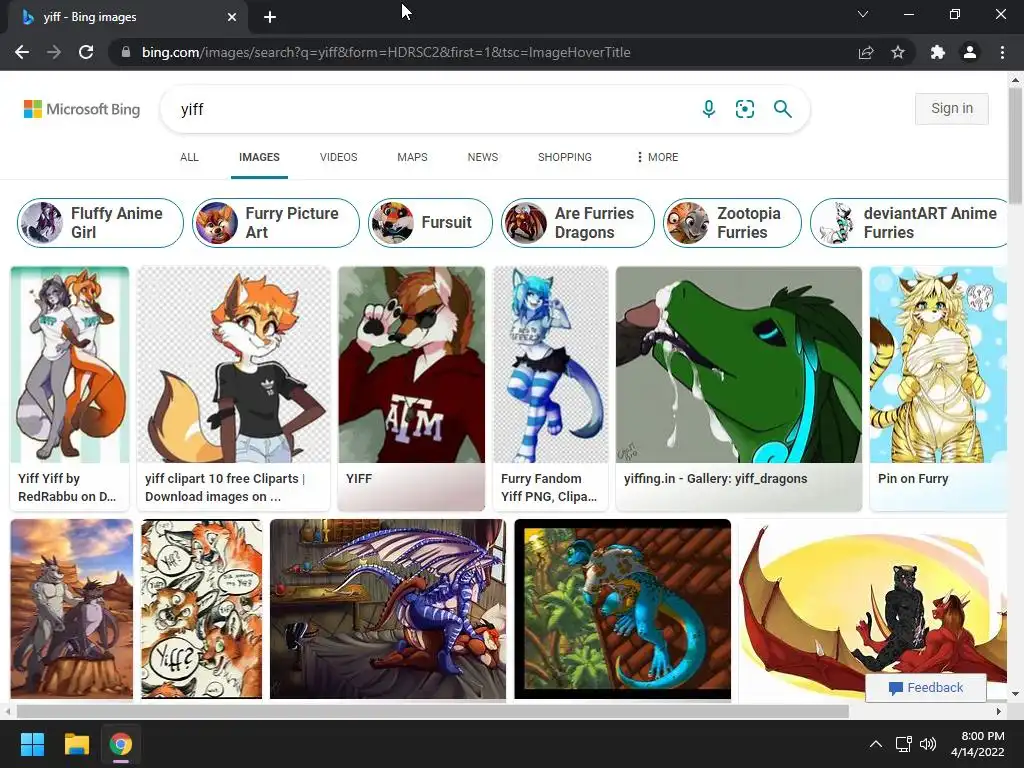The height and width of the screenshot is (768, 1024).
Task: Go back with the browser back arrow
Action: point(22,52)
